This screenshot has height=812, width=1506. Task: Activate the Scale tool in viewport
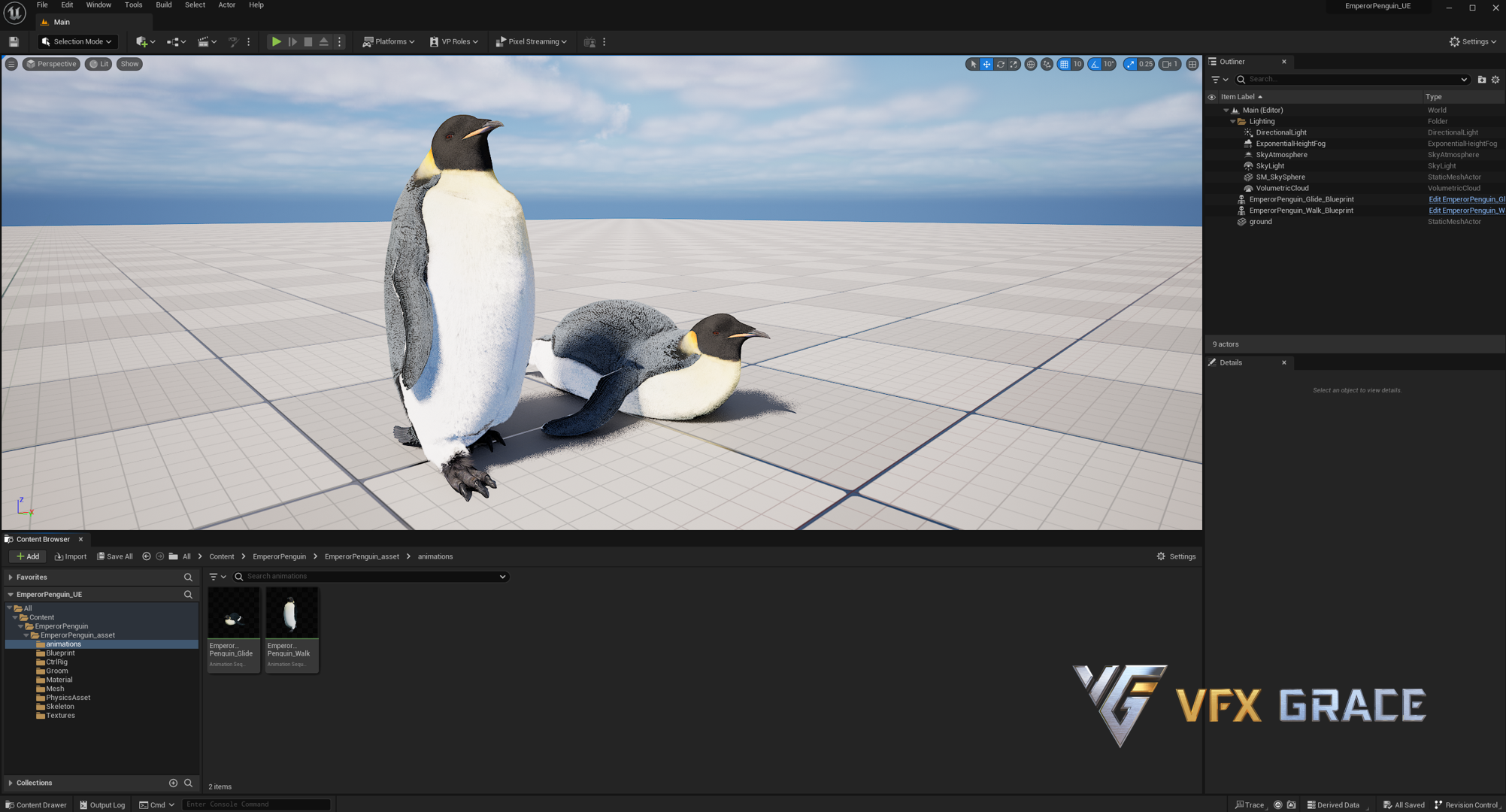[1014, 65]
